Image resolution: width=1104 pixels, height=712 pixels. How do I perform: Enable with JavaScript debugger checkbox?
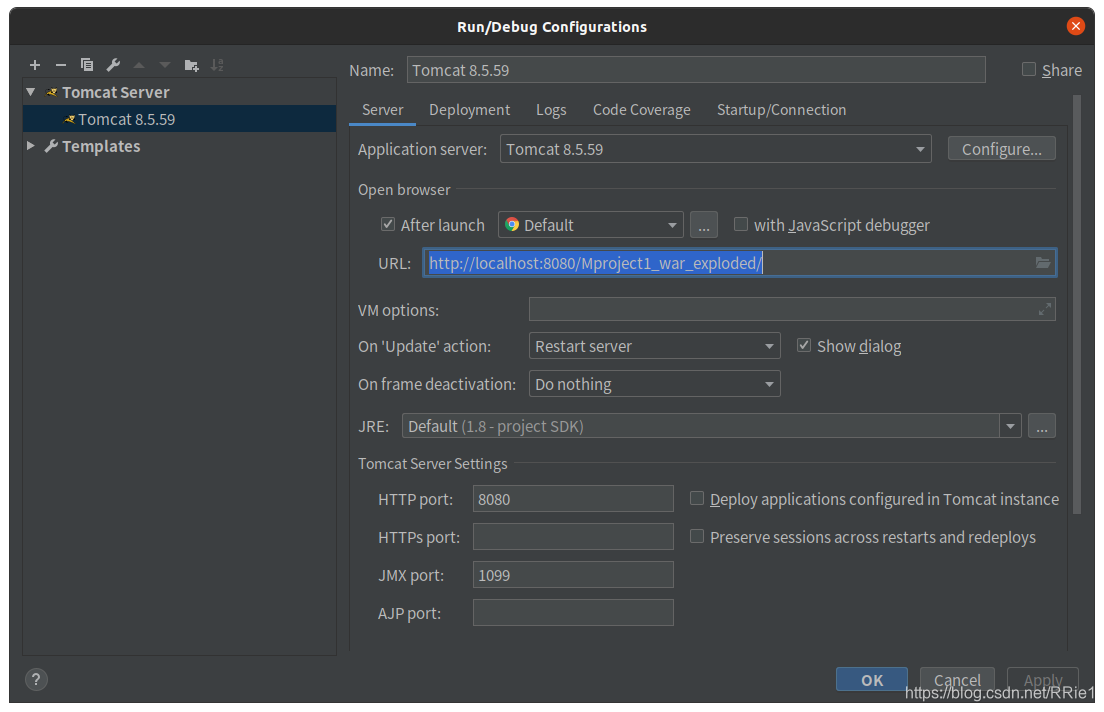tap(741, 224)
